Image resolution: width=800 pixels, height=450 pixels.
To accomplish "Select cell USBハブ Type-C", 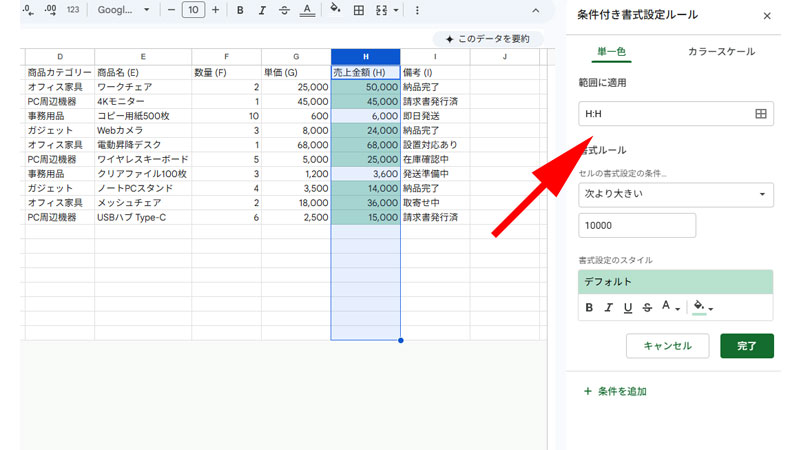I will pyautogui.click(x=143, y=217).
